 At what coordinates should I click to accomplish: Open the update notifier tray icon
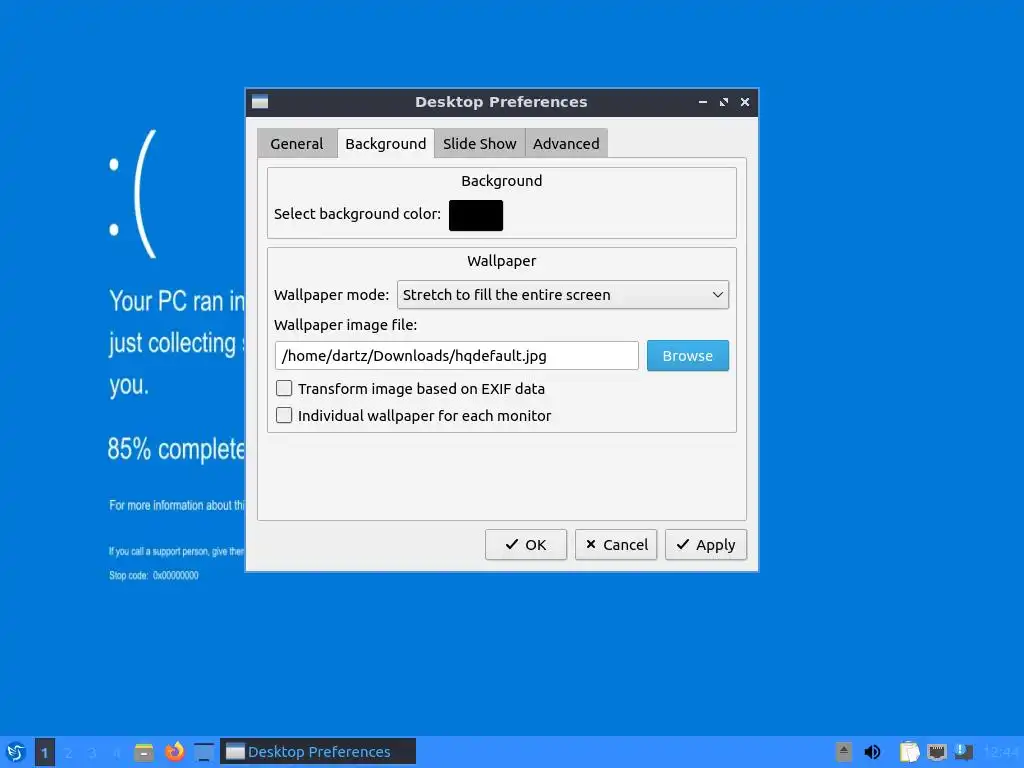[964, 752]
